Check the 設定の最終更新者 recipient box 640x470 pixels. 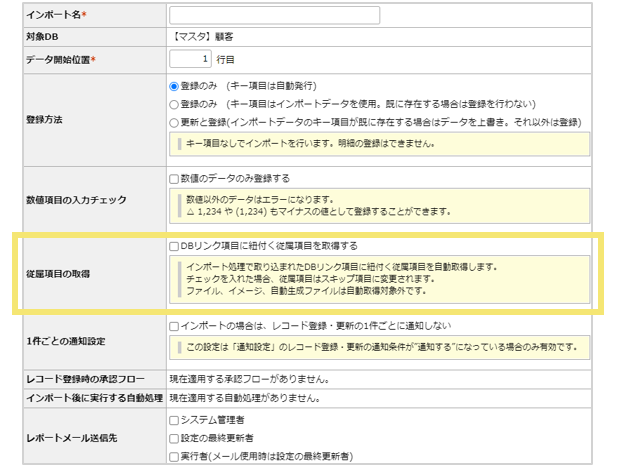click(x=174, y=438)
